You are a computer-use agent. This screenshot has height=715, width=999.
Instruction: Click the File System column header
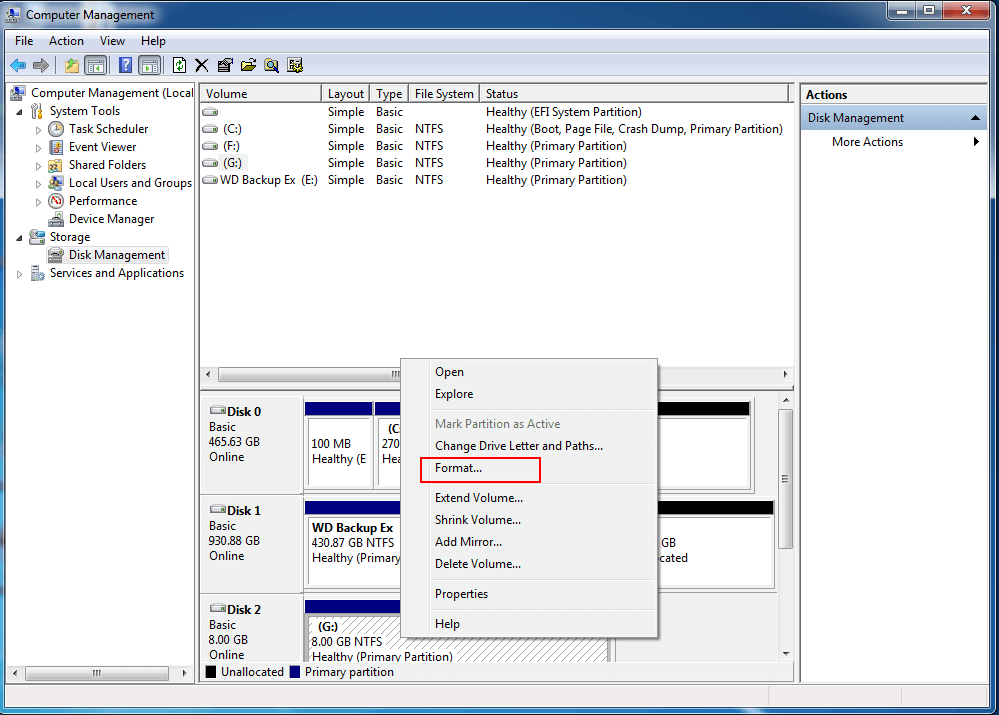click(x=443, y=94)
